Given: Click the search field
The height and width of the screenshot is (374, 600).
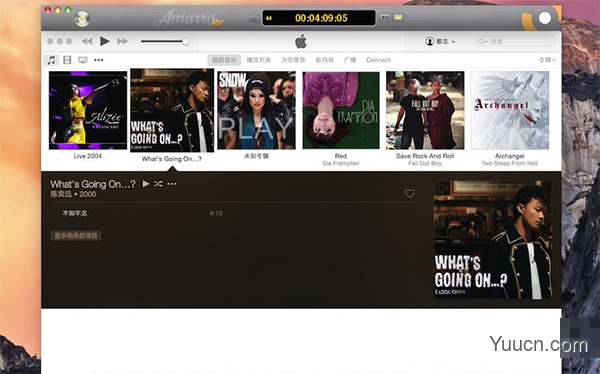Looking at the screenshot, I should 515,41.
